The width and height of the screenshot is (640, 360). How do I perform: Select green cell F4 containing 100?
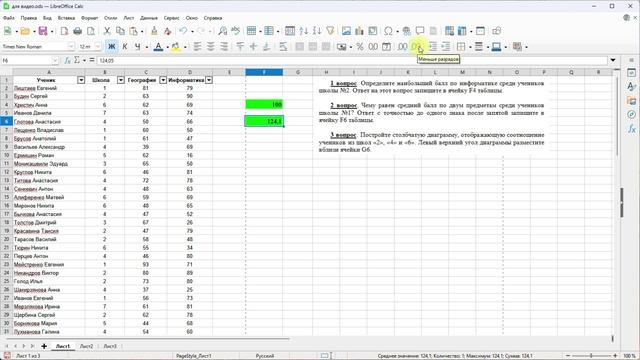pos(264,104)
